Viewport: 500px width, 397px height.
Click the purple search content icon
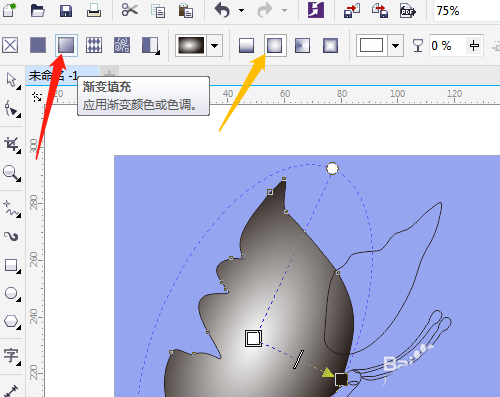[316, 10]
